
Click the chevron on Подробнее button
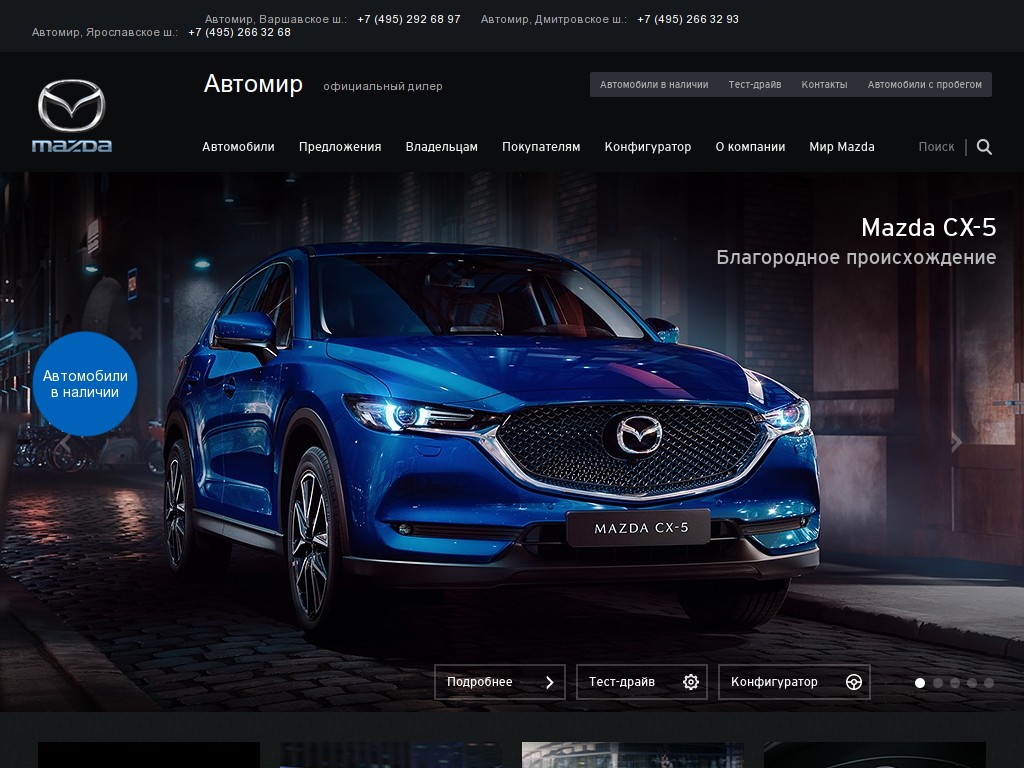point(550,682)
